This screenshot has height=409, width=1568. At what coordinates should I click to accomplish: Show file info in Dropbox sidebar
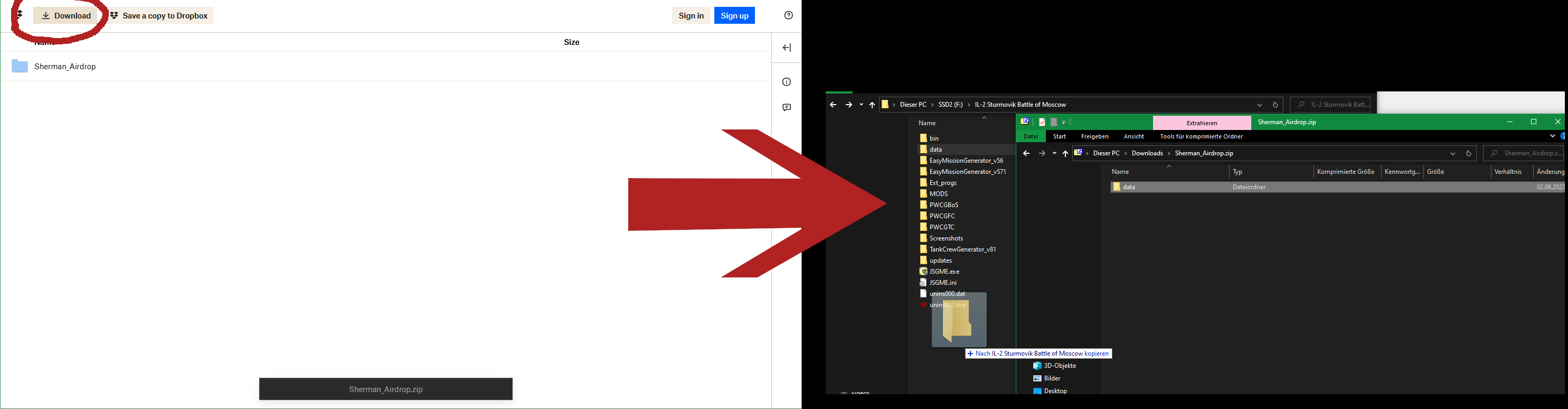point(787,82)
